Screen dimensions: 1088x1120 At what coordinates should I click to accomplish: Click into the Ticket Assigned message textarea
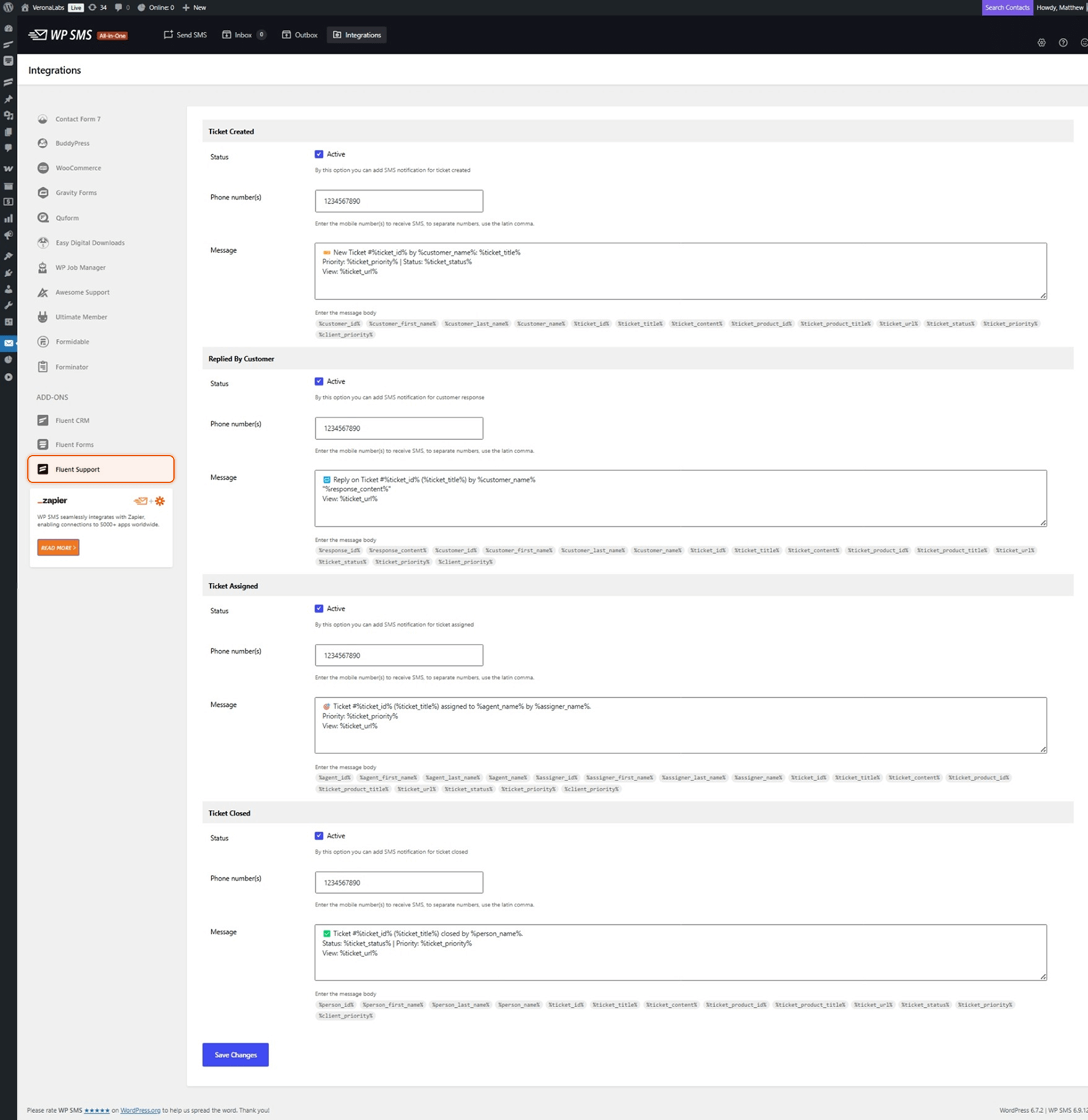pyautogui.click(x=681, y=726)
